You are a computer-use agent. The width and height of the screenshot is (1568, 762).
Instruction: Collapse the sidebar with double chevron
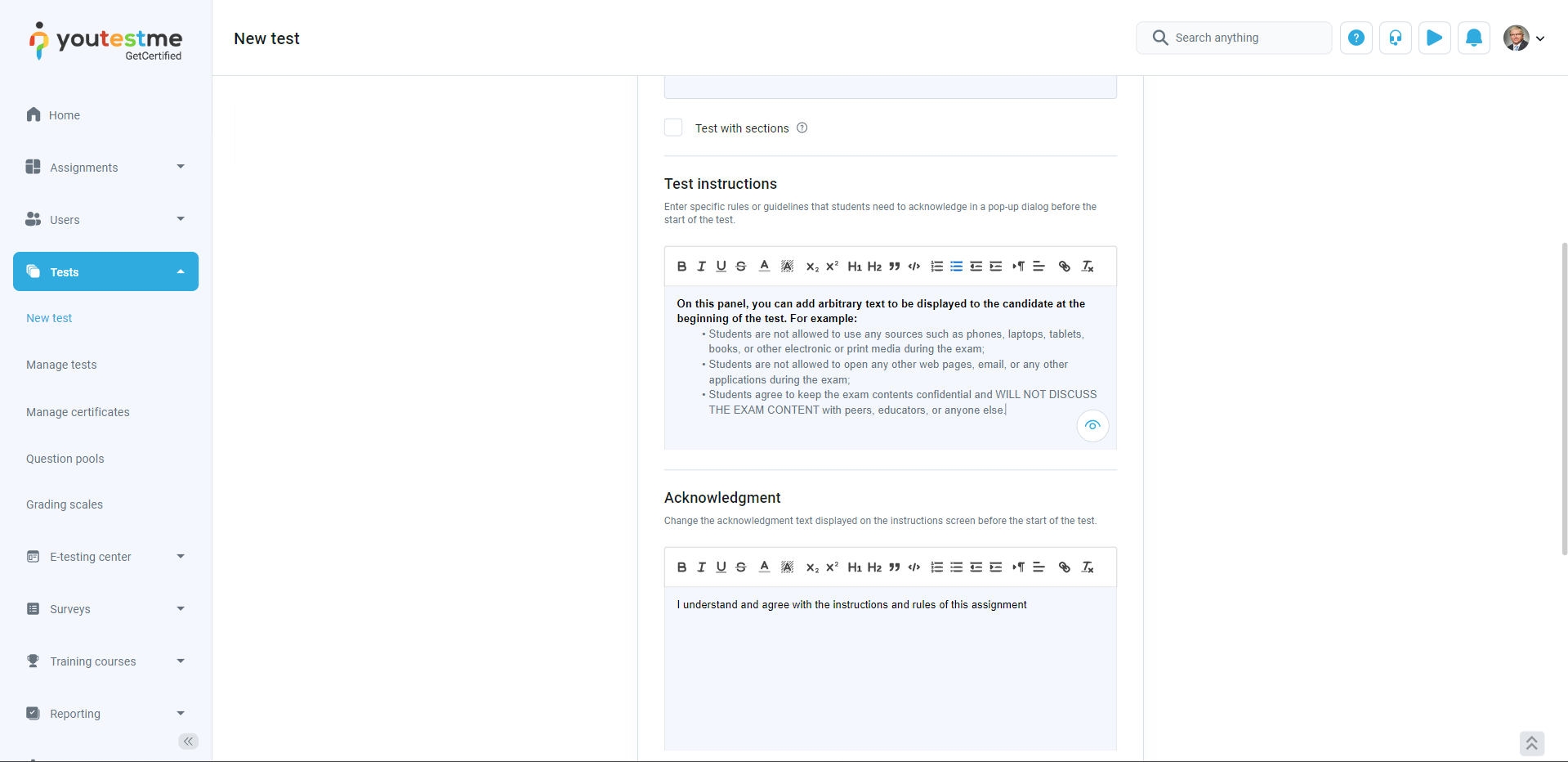(188, 742)
